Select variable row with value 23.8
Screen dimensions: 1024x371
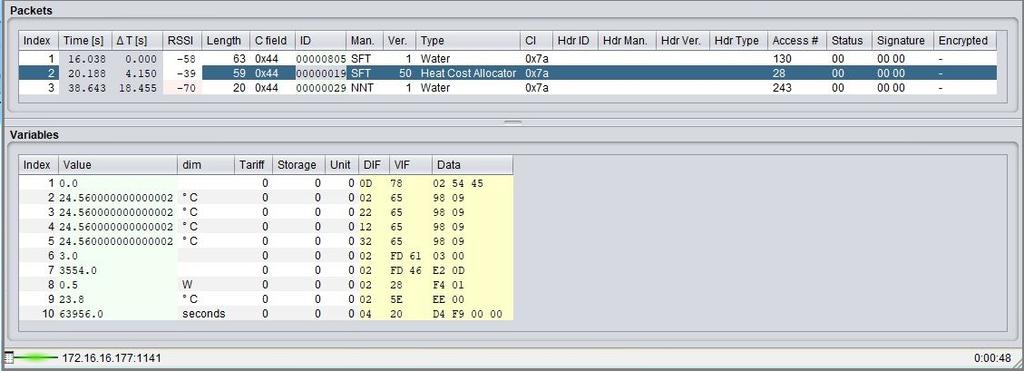coord(266,299)
